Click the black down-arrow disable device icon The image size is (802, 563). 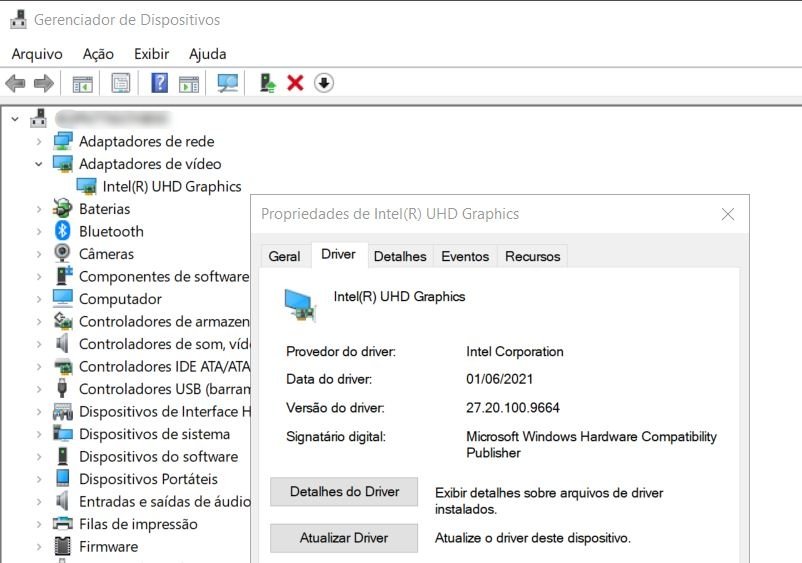[324, 83]
